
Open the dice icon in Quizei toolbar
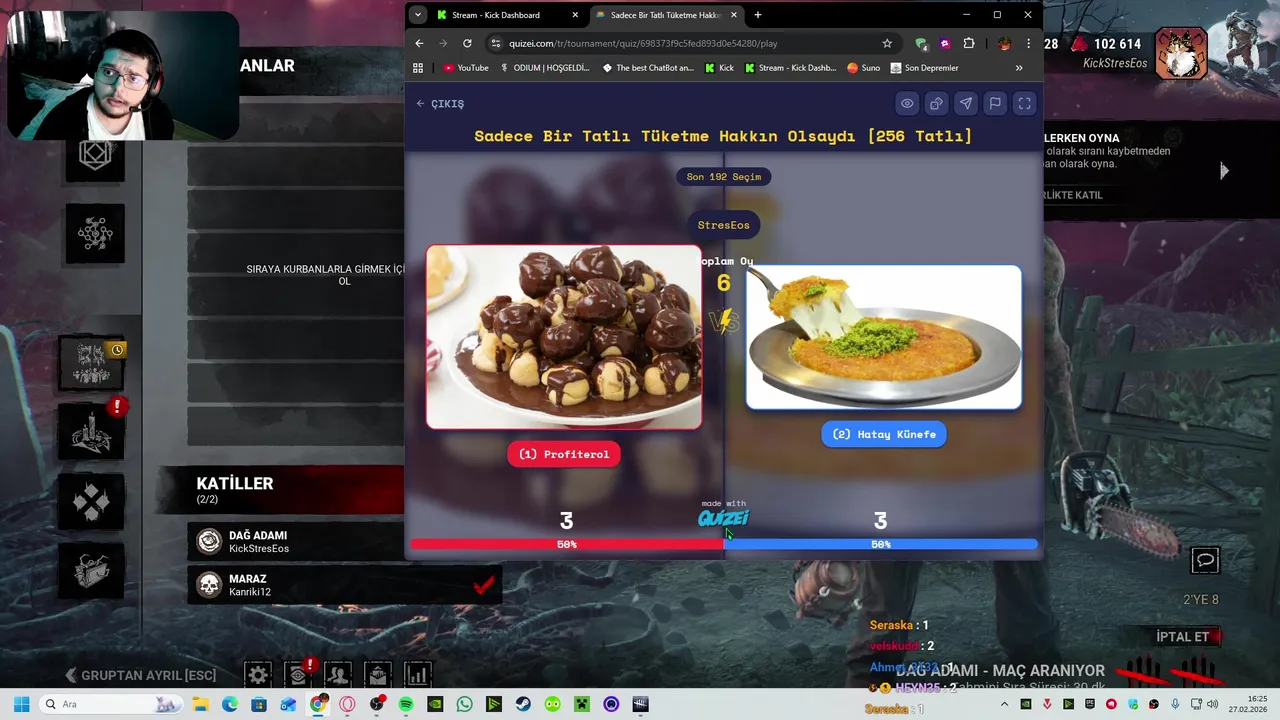tap(936, 103)
